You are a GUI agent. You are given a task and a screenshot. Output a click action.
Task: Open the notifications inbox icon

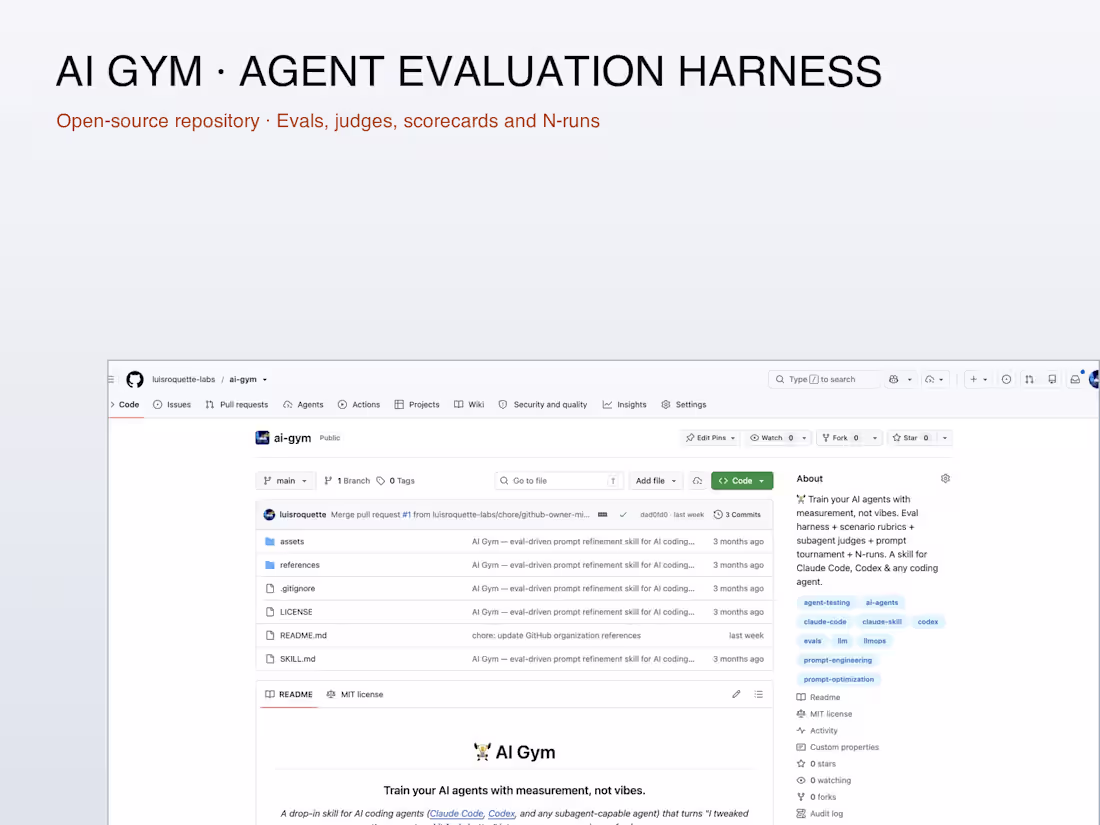(1075, 380)
